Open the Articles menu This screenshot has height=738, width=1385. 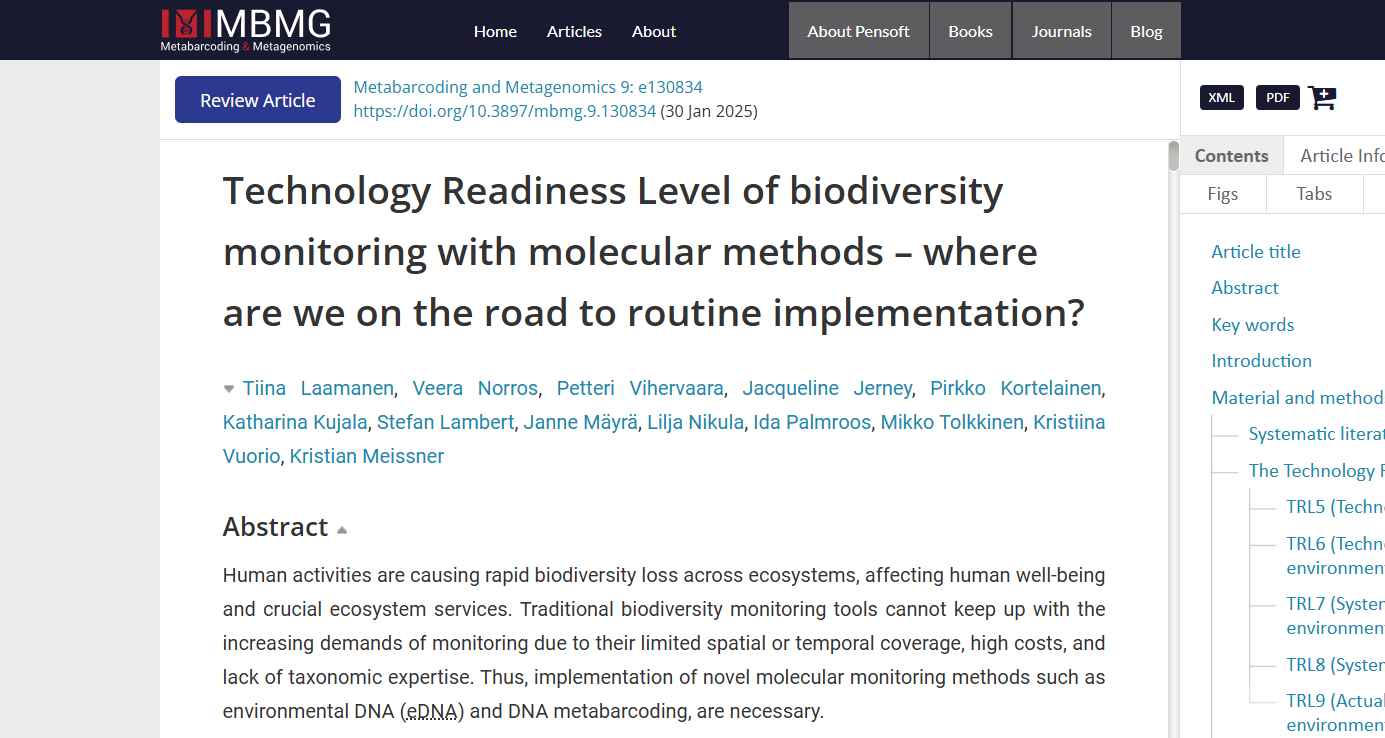(574, 31)
